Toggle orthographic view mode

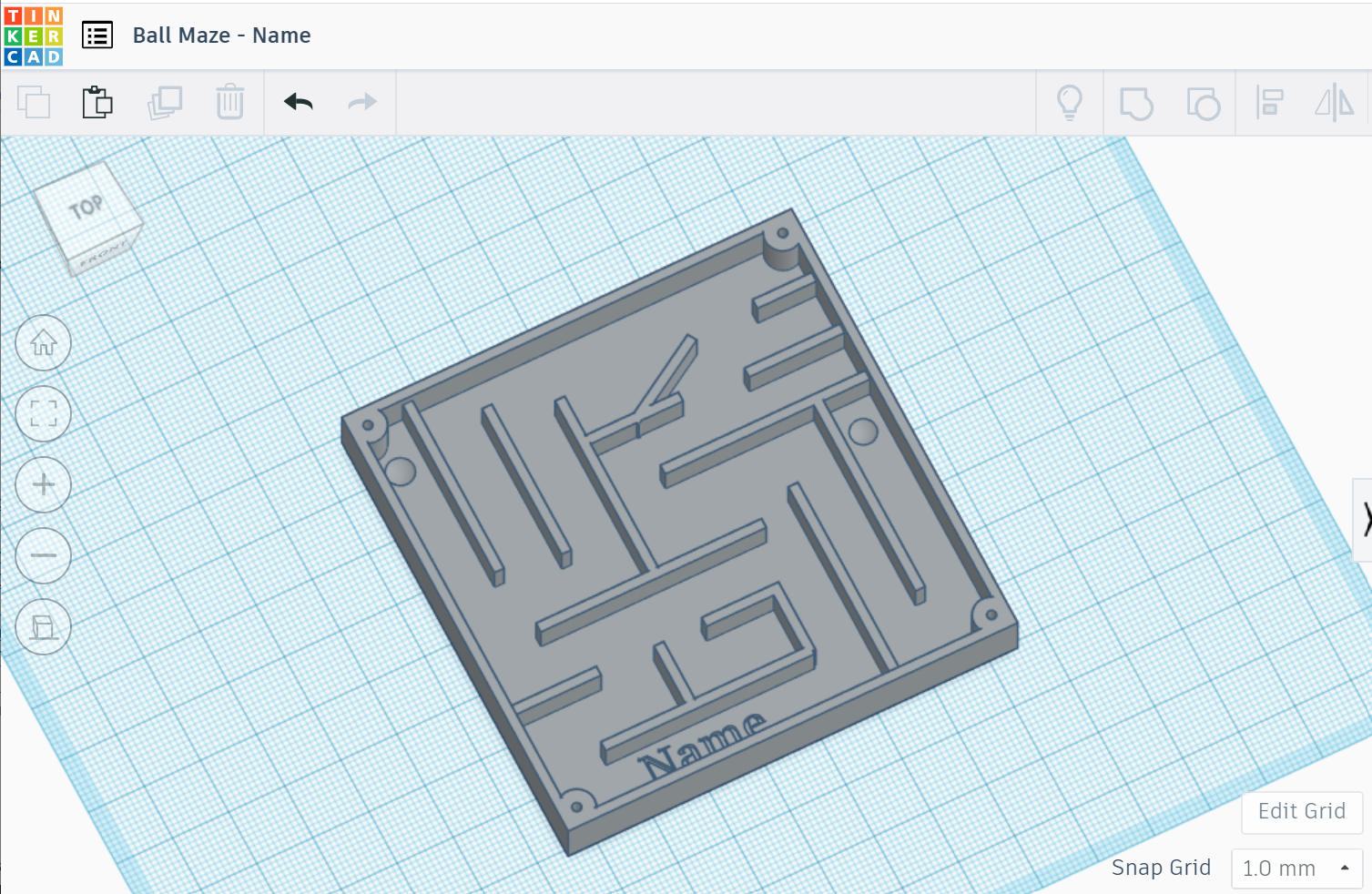tap(43, 626)
